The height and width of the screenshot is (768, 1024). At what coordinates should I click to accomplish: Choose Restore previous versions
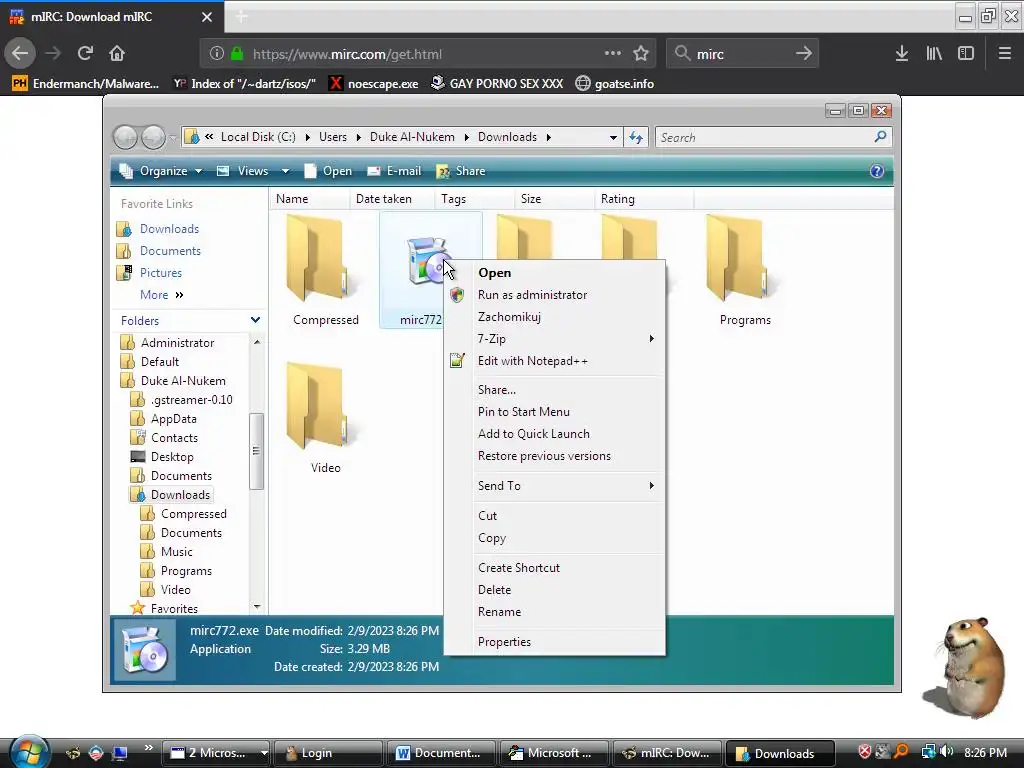pyautogui.click(x=554, y=456)
